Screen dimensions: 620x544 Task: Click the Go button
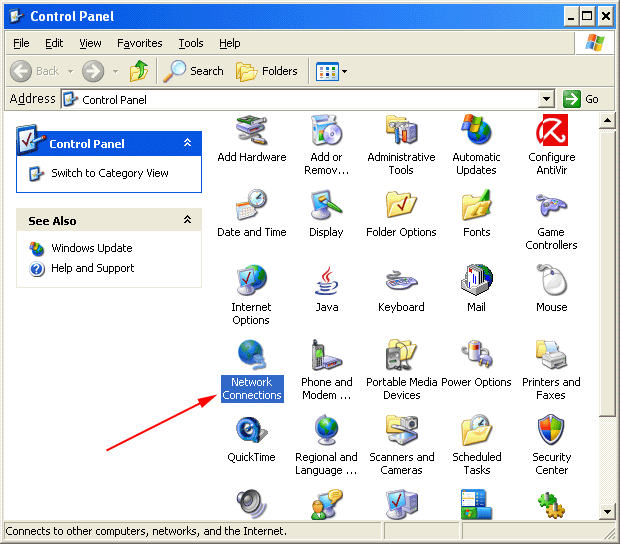(x=581, y=99)
